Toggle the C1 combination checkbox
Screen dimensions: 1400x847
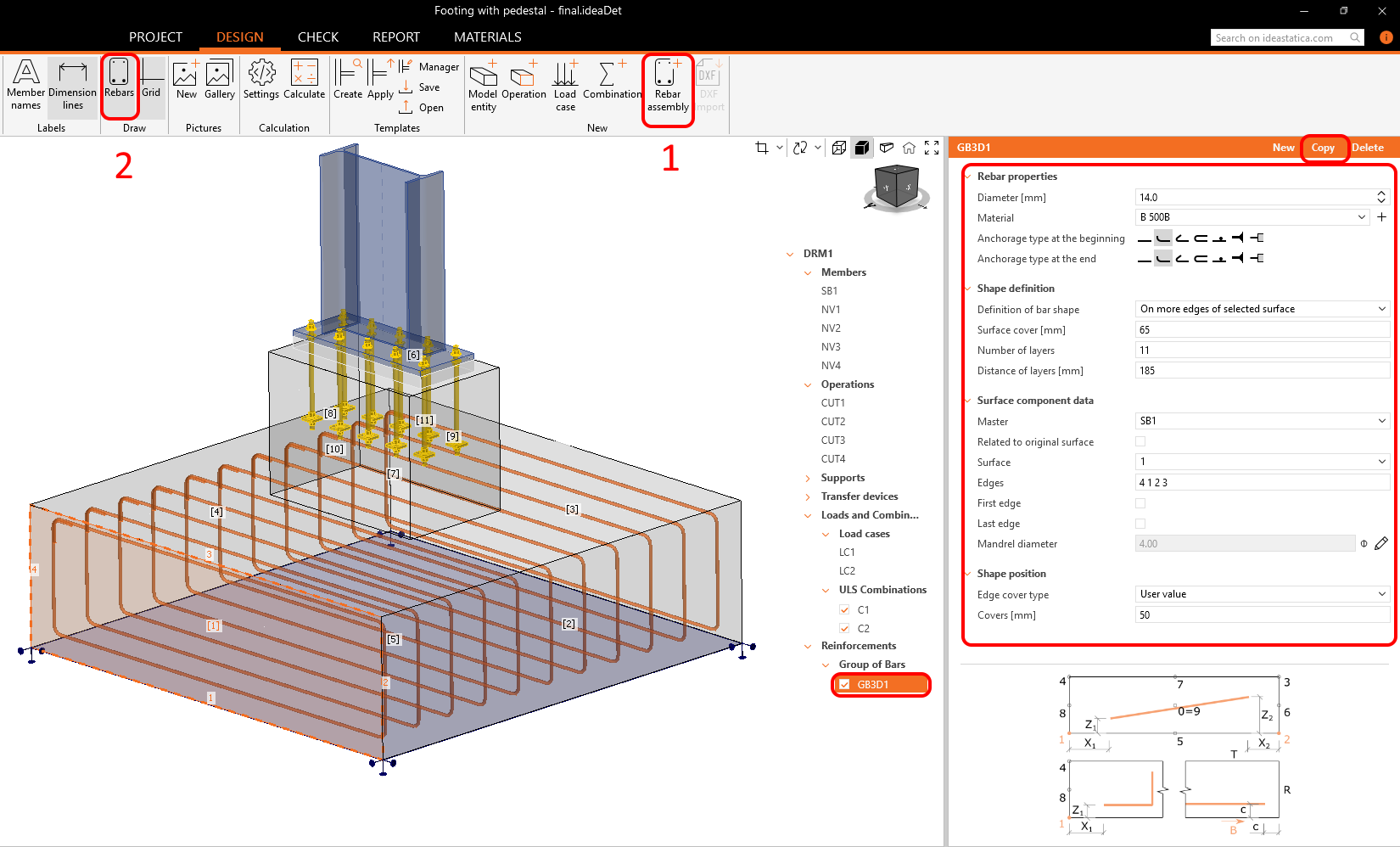tap(844, 609)
